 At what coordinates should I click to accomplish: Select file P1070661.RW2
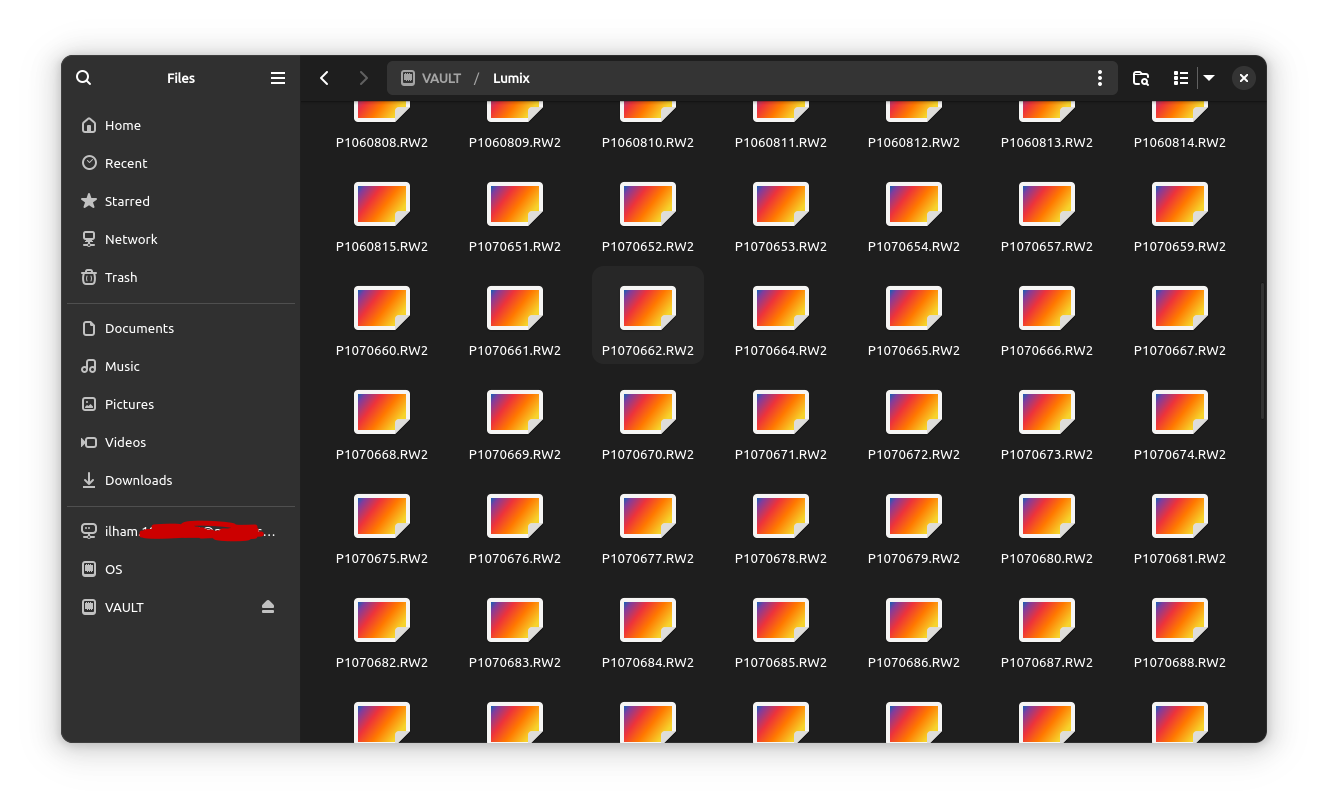click(515, 321)
